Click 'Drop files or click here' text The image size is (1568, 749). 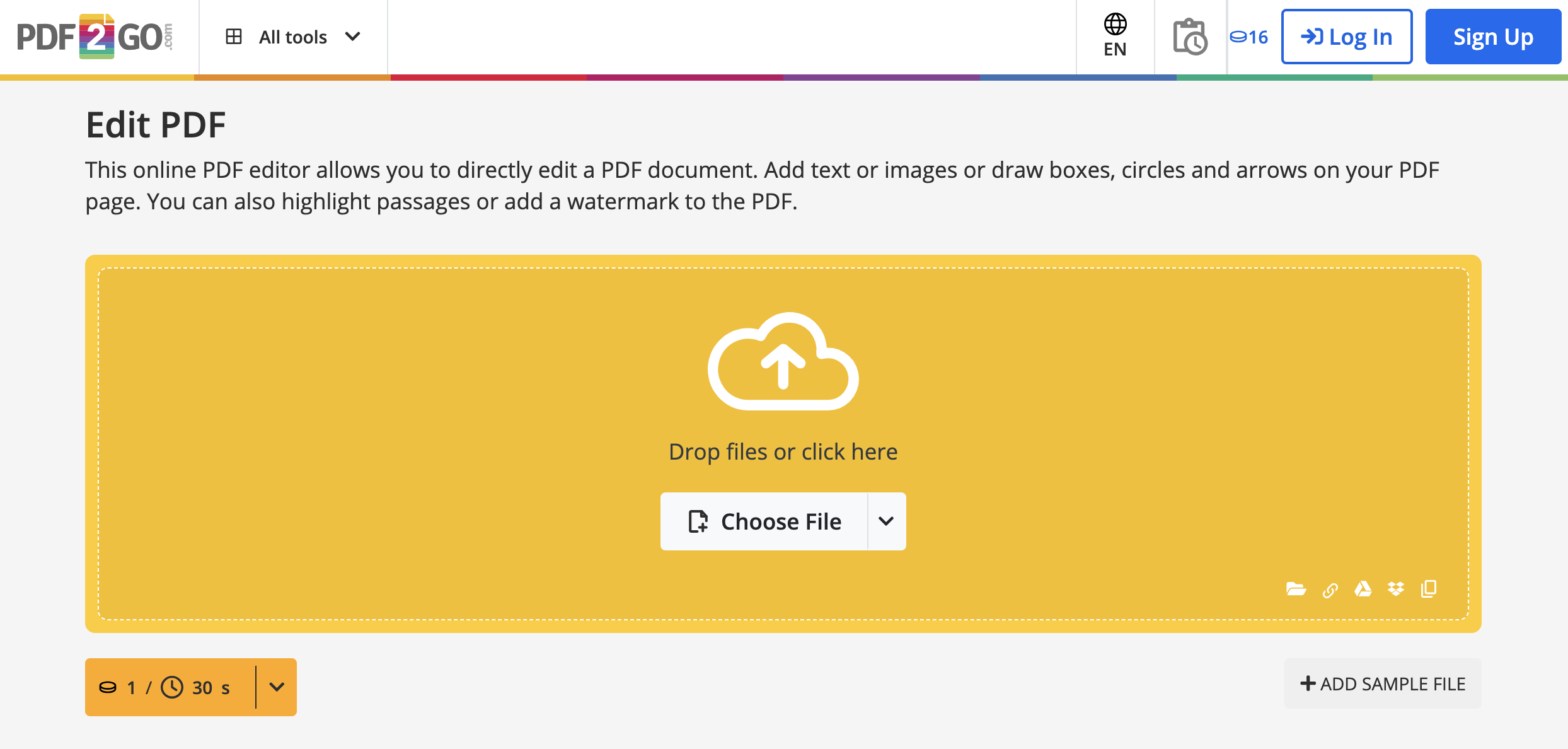783,452
